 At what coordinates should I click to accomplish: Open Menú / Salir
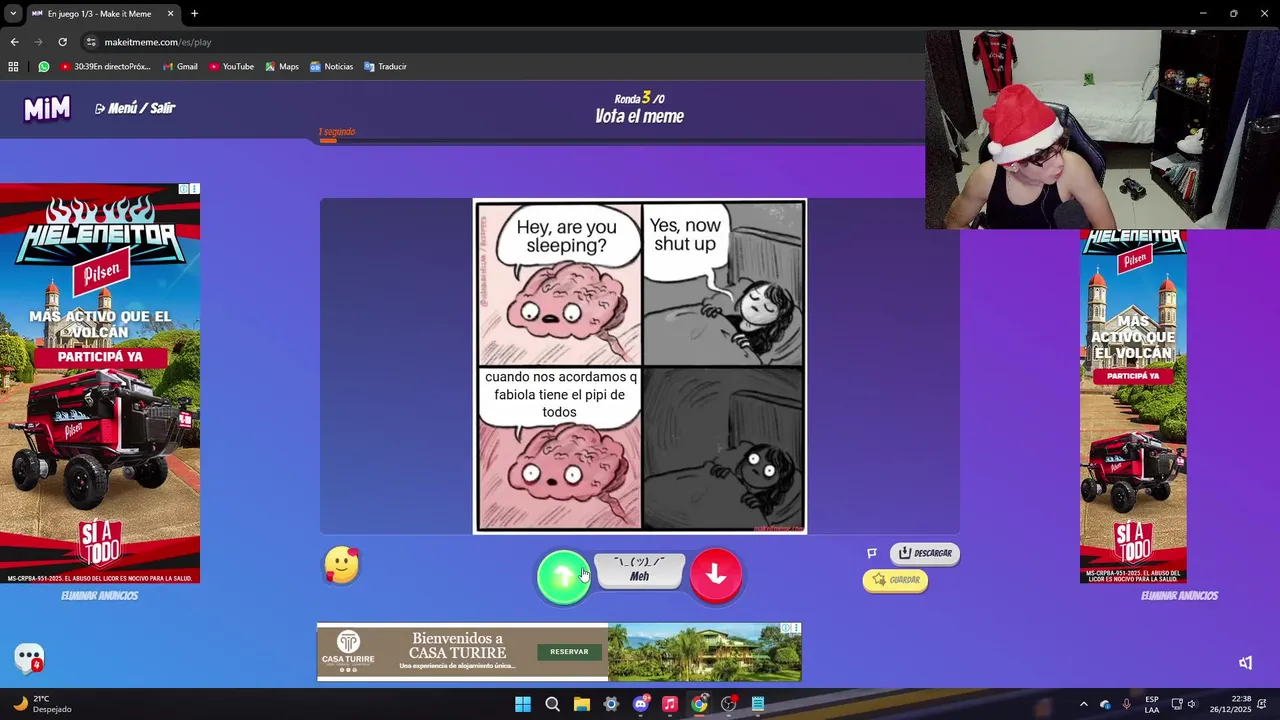[x=135, y=108]
